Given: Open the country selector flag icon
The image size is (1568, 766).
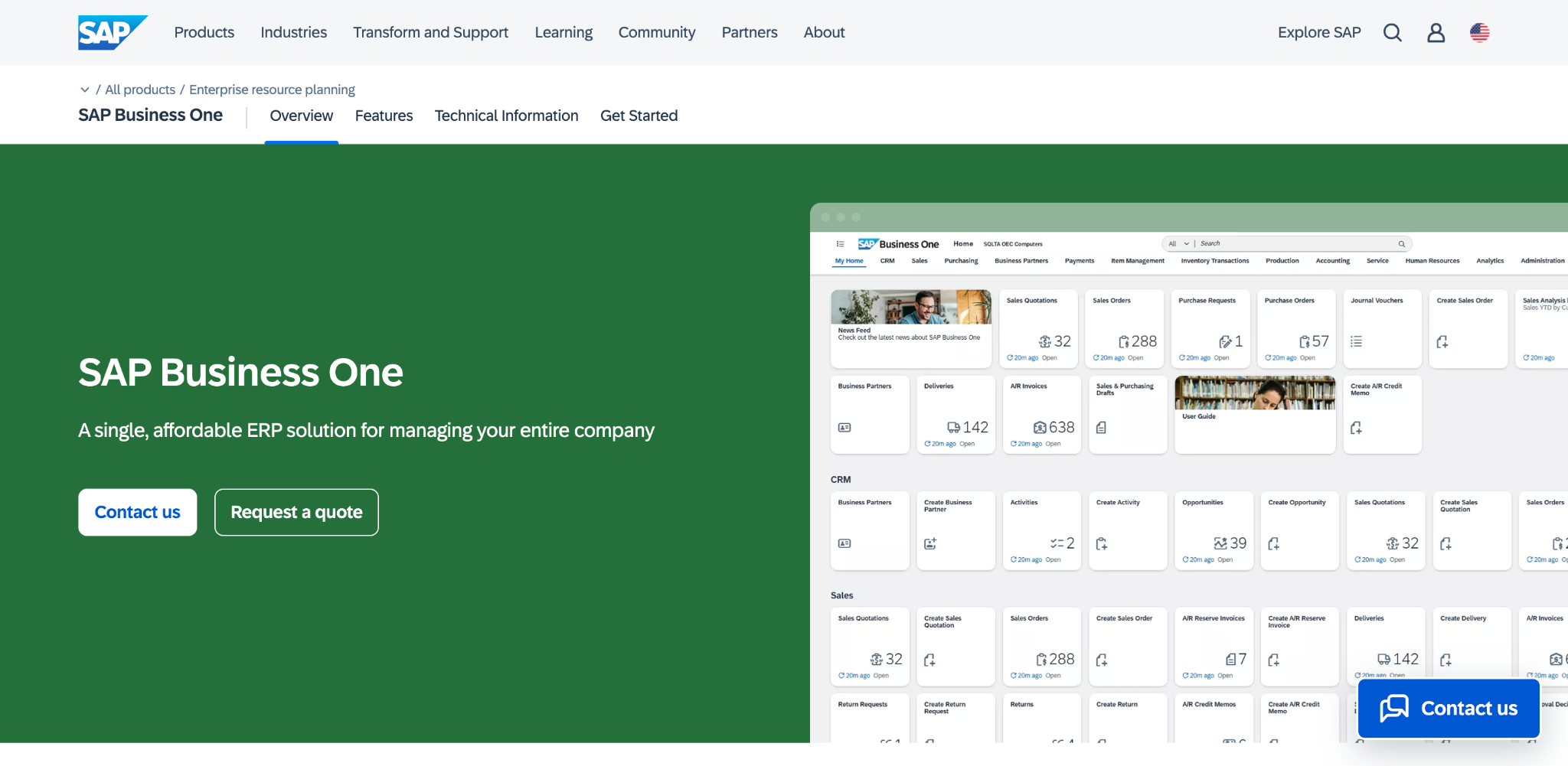Looking at the screenshot, I should pos(1480,32).
